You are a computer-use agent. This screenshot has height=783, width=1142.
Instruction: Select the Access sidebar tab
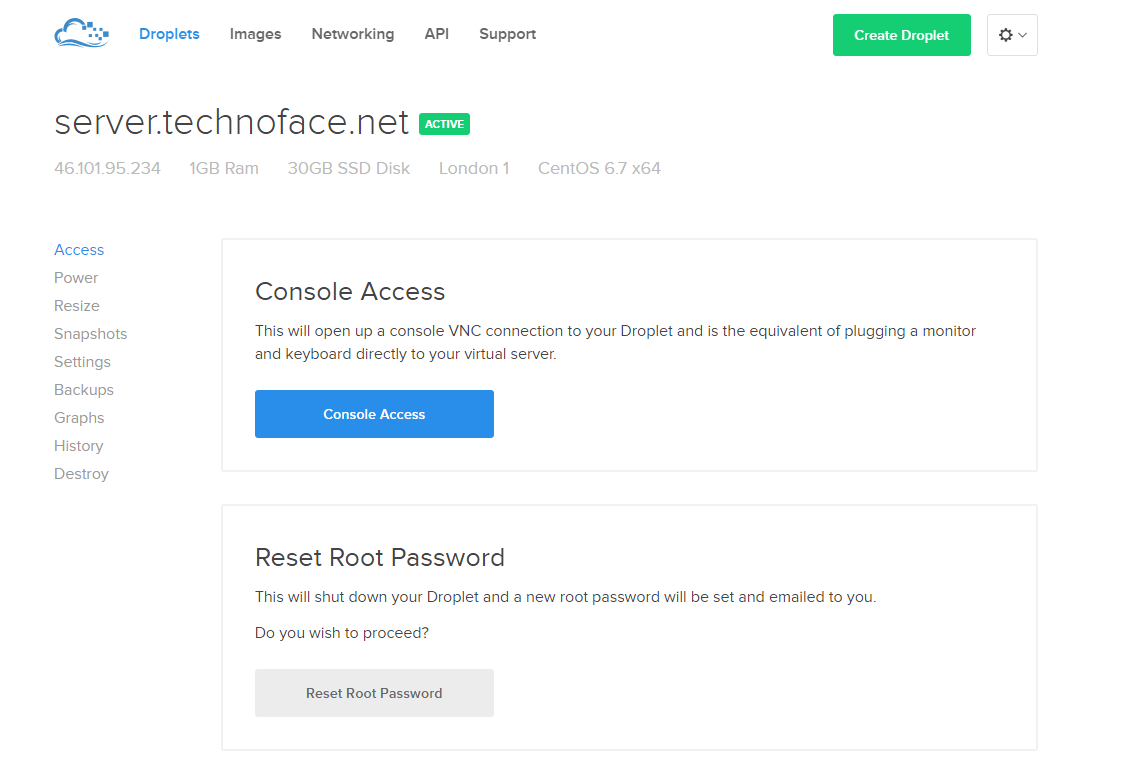coord(79,250)
